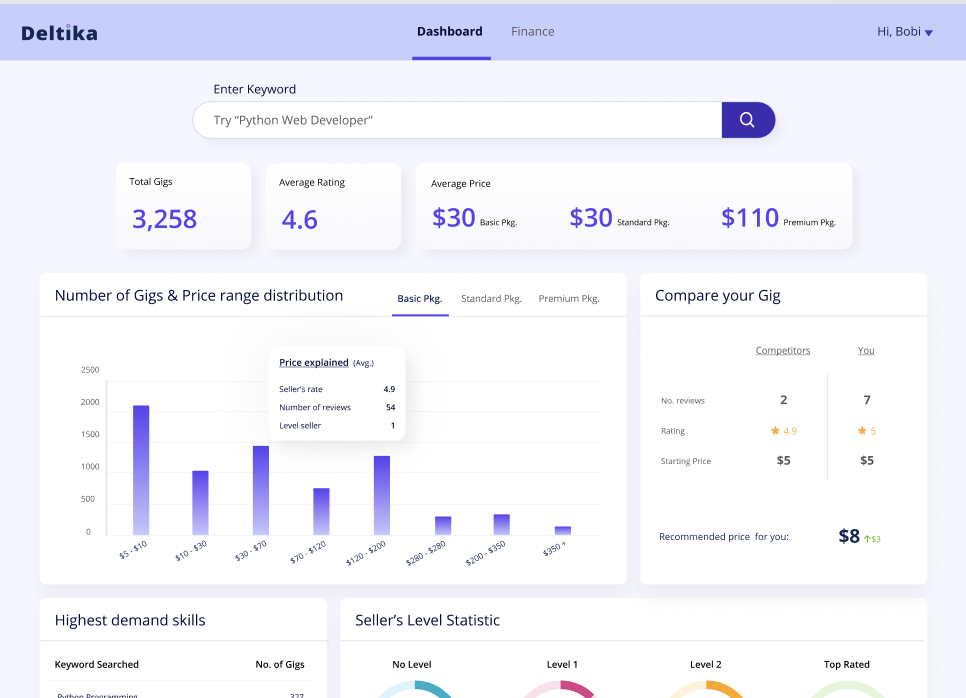Click the $120 - $200 price bar
Image resolution: width=966 pixels, height=698 pixels.
382,495
